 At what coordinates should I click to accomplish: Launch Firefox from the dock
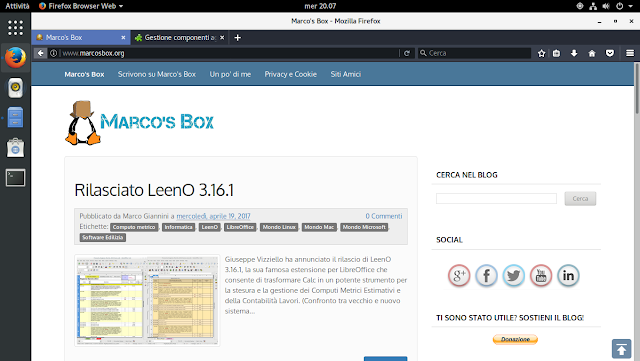(16, 58)
